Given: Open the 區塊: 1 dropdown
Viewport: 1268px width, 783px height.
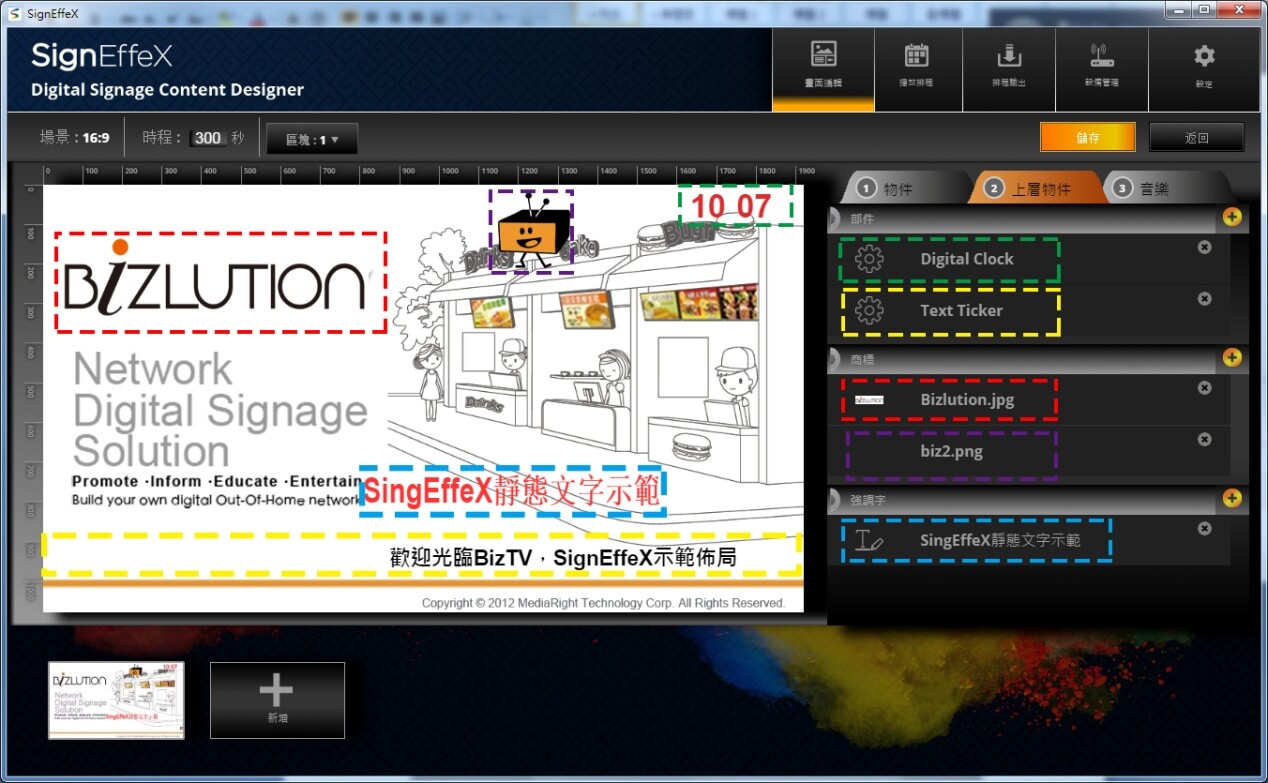Looking at the screenshot, I should point(312,140).
